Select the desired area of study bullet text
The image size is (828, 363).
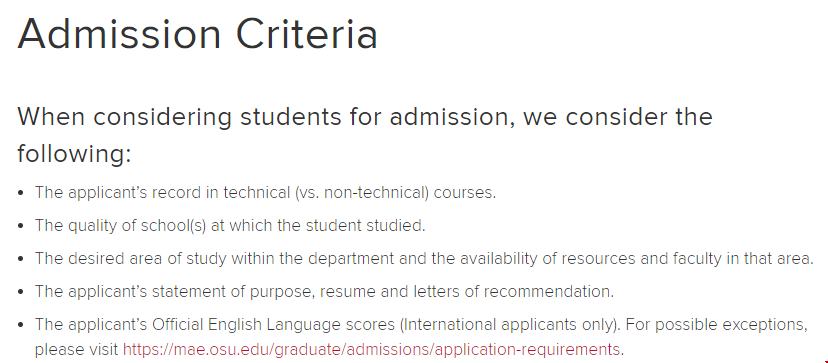(x=424, y=259)
